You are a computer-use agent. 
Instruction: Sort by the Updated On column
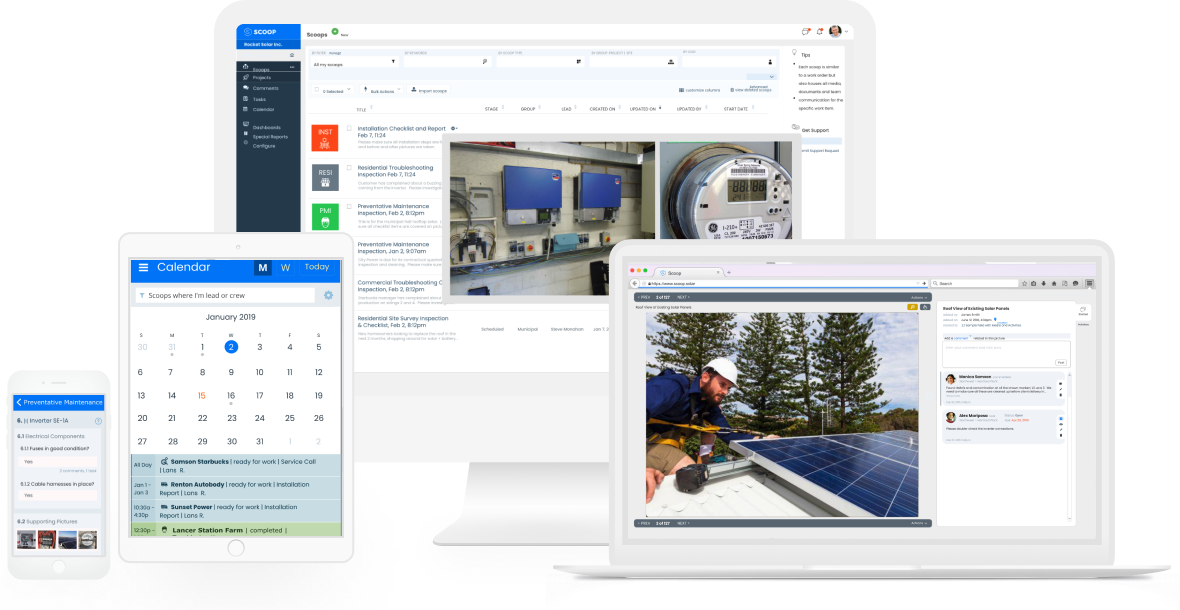tap(643, 109)
